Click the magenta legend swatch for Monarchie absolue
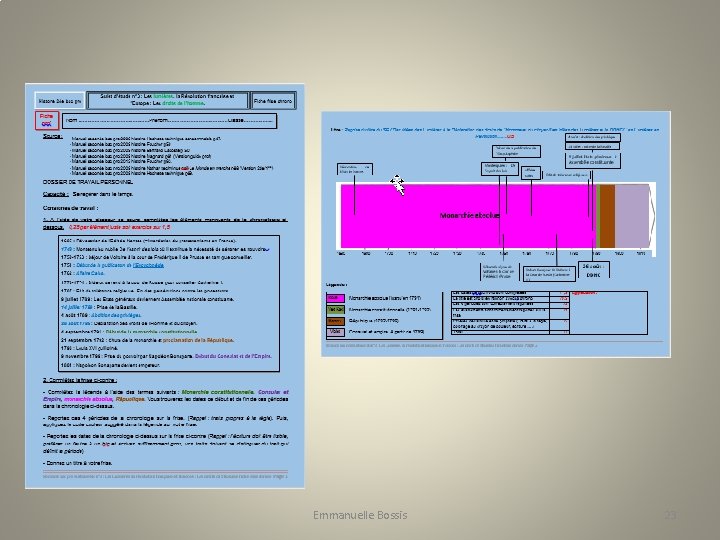The image size is (720, 540). [x=335, y=298]
